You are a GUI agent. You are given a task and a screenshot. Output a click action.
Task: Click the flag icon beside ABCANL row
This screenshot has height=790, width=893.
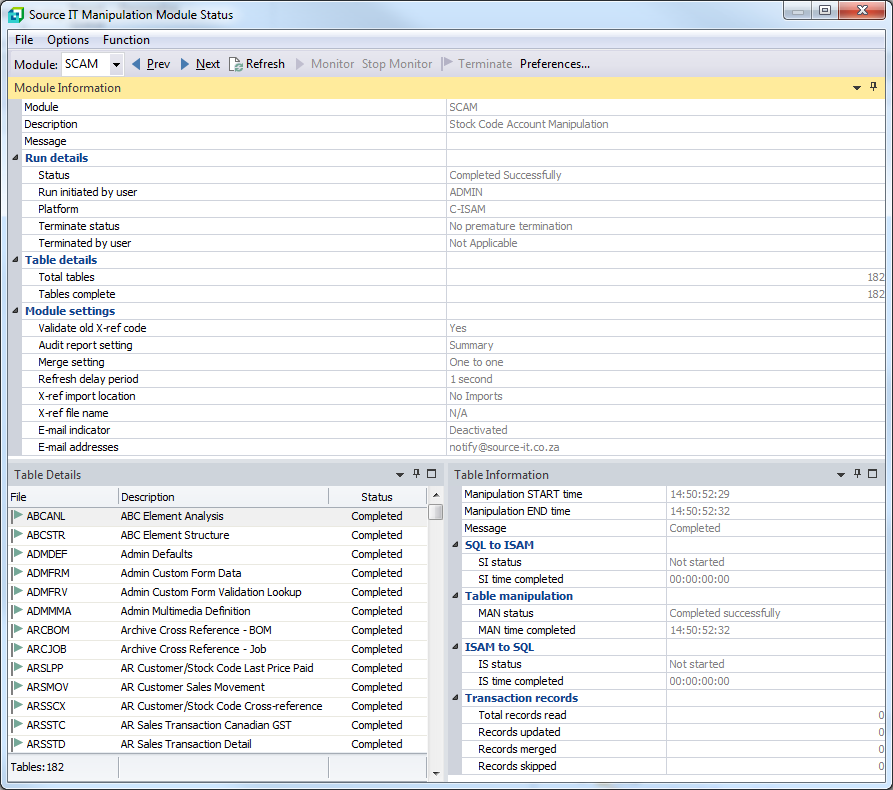[17, 516]
